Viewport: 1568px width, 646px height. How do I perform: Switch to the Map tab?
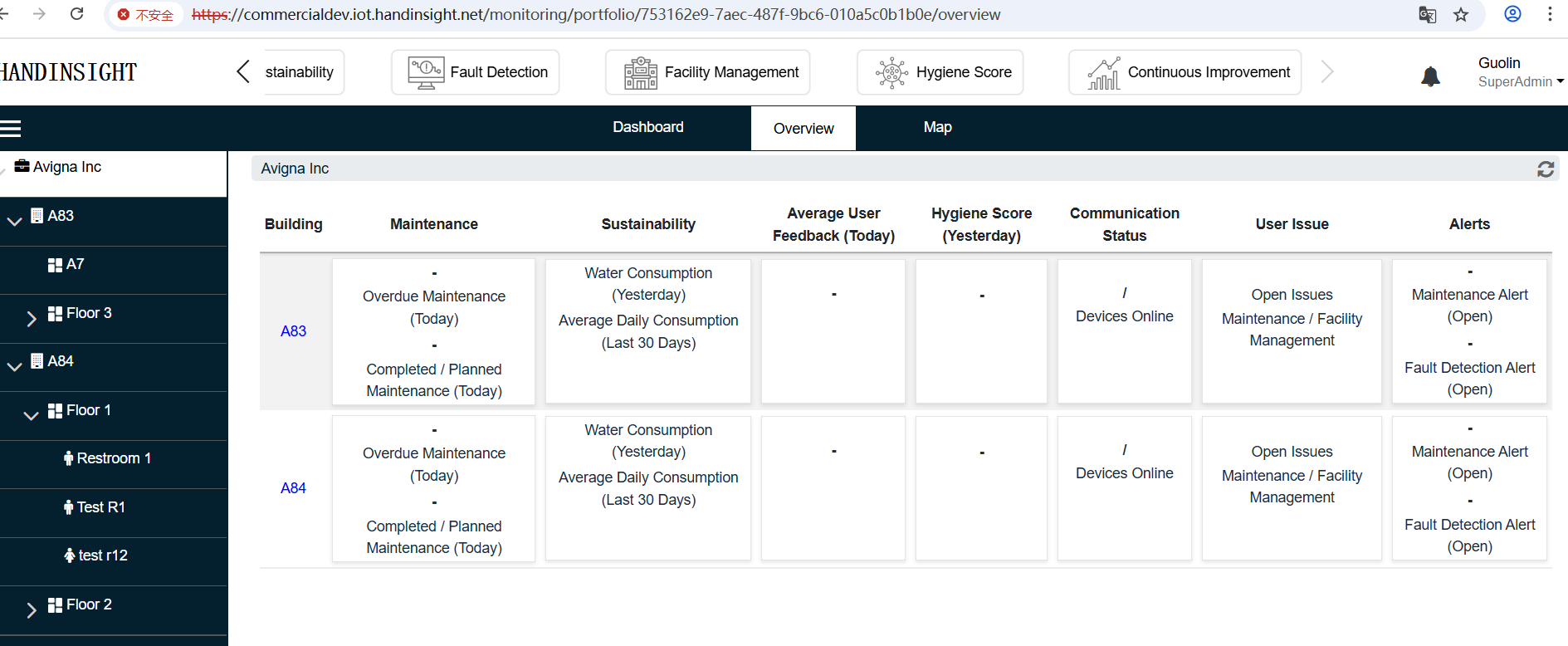click(x=937, y=127)
